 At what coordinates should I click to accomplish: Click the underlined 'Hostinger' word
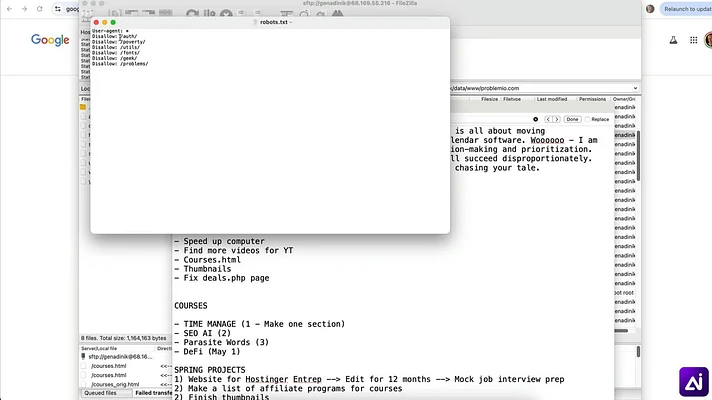click(267, 379)
